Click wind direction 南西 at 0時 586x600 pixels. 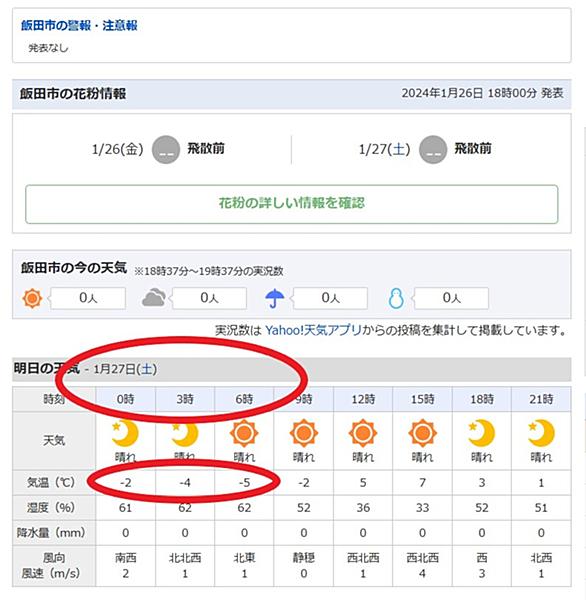click(x=125, y=558)
